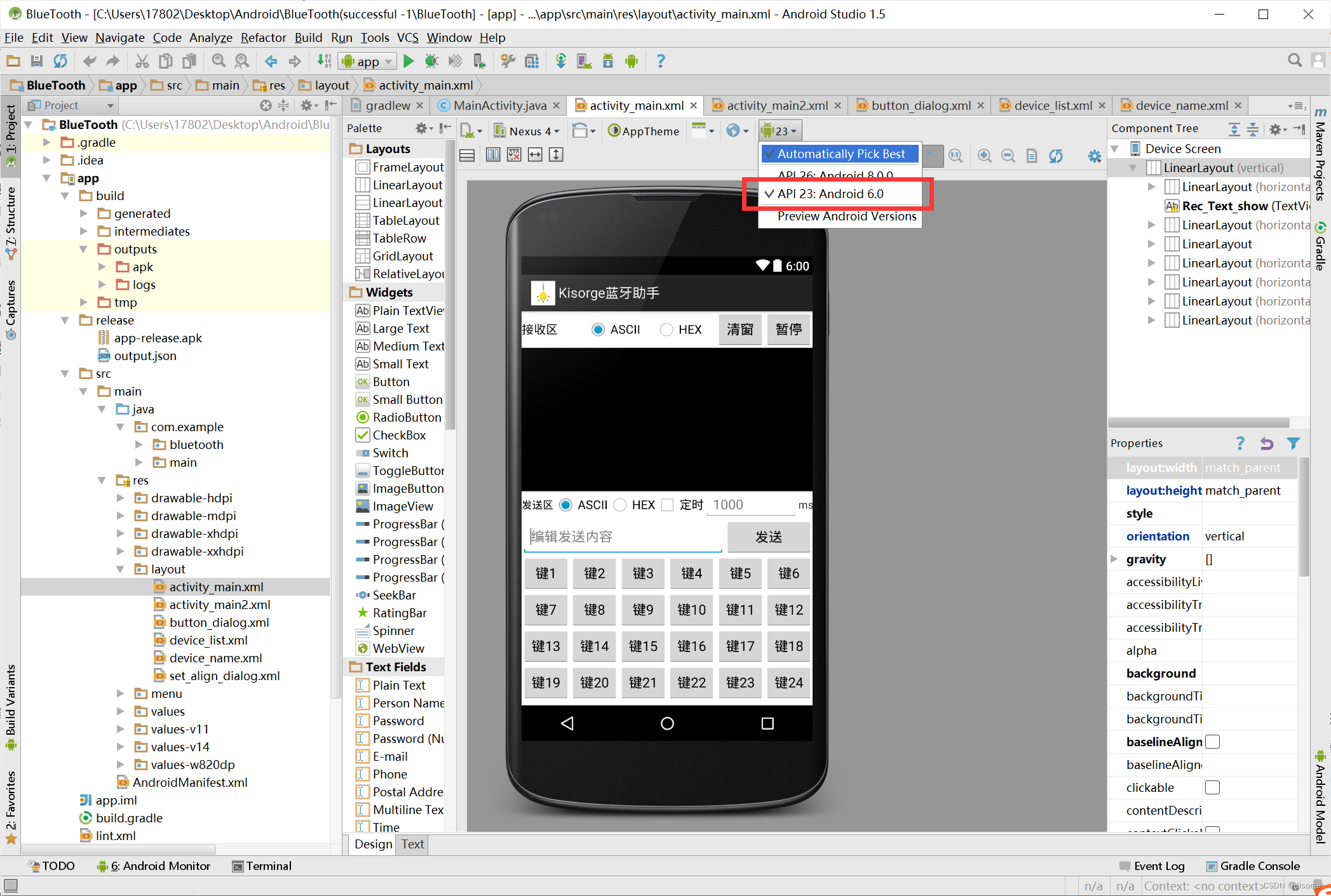Expand drawable-hdpi folder
This screenshot has width=1331, height=896.
[x=121, y=498]
